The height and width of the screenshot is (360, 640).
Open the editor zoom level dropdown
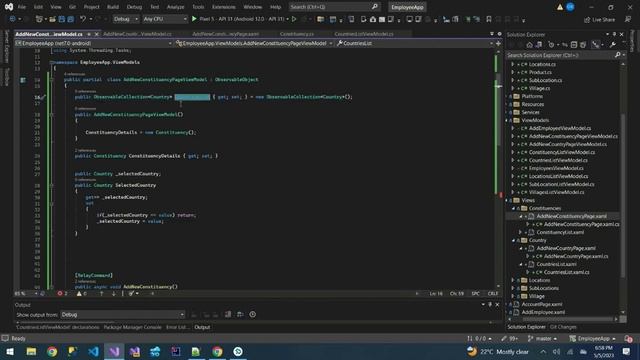click(26, 293)
